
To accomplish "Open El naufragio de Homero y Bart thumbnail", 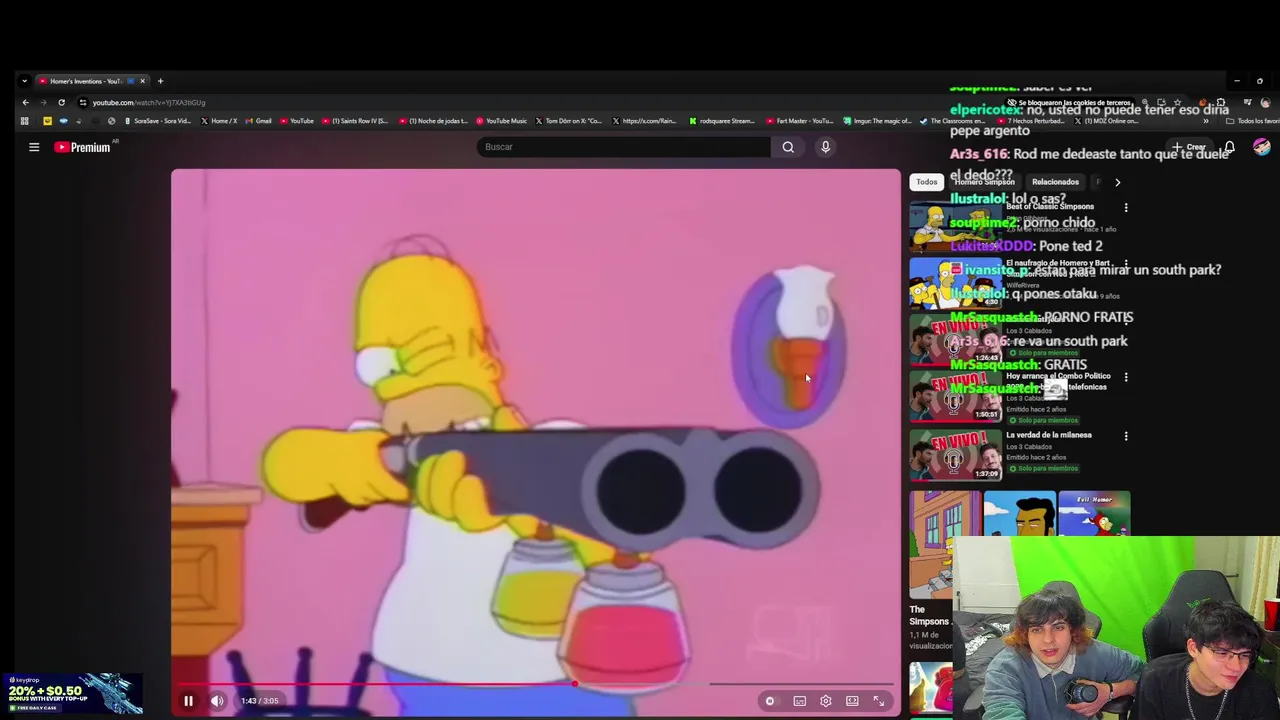I will tap(955, 284).
